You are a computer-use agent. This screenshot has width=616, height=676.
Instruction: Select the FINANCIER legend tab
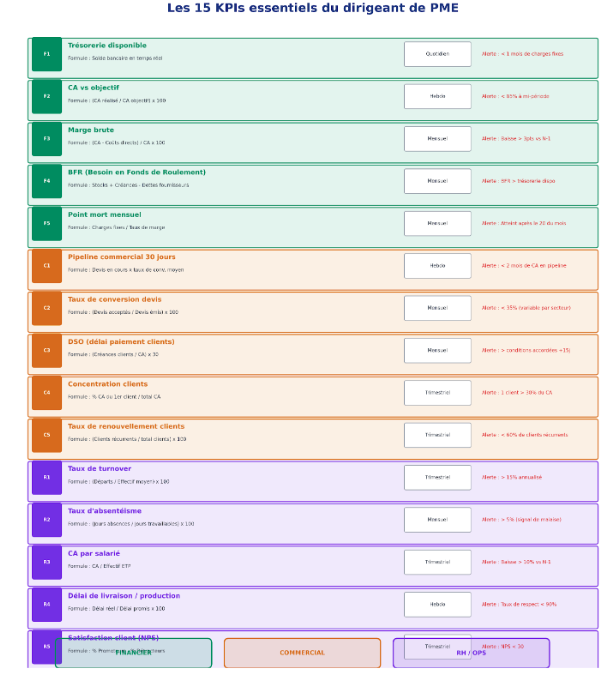[x=133, y=653]
